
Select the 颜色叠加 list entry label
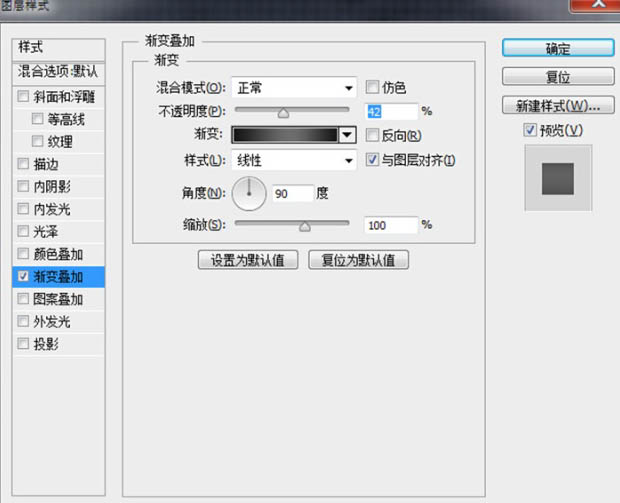[x=58, y=254]
